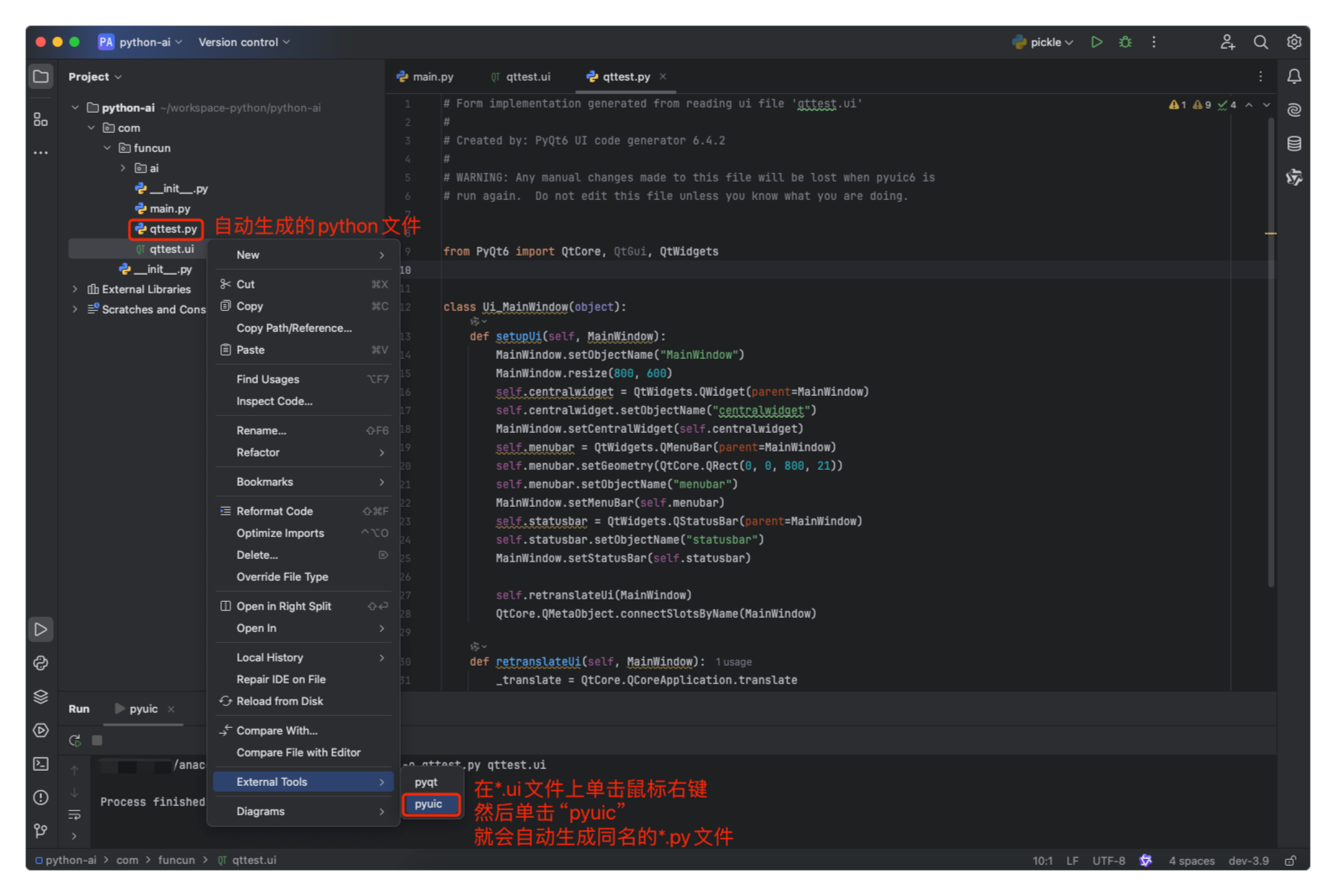
Task: Click the editor vertical scrollbar
Action: (x=1270, y=353)
